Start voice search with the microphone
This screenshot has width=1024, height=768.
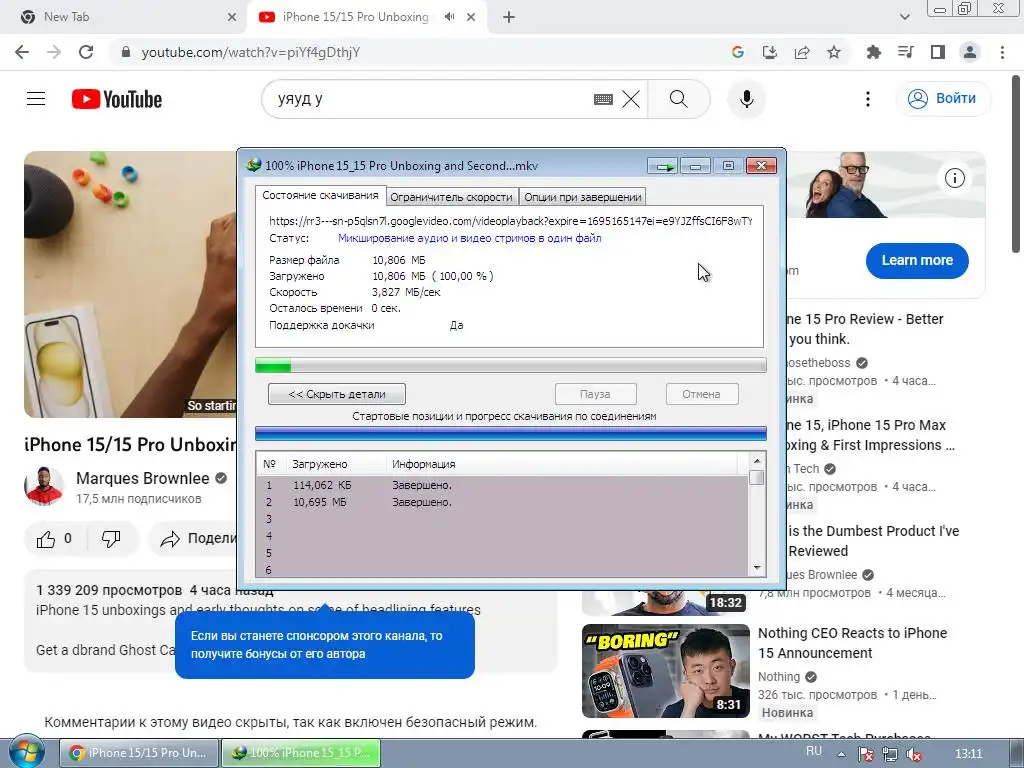tap(746, 99)
